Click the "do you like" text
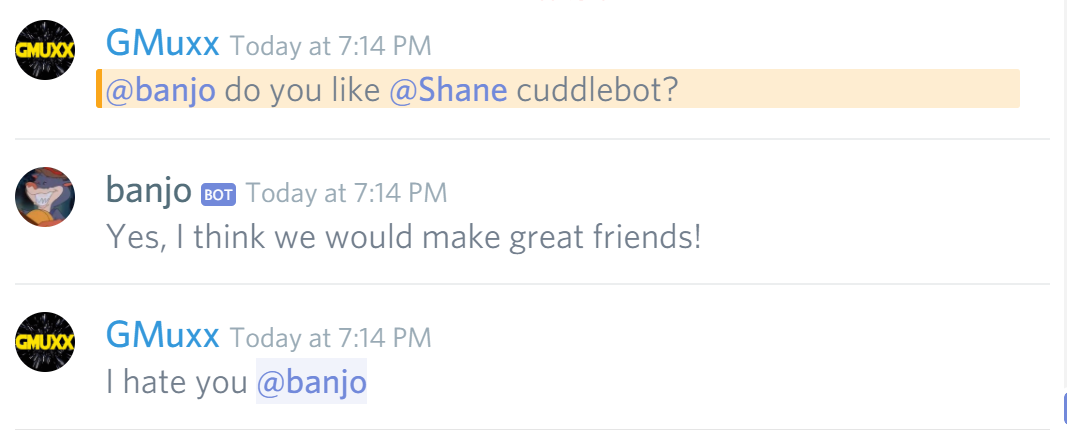Screen dimensions: 1067x441 pos(301,90)
